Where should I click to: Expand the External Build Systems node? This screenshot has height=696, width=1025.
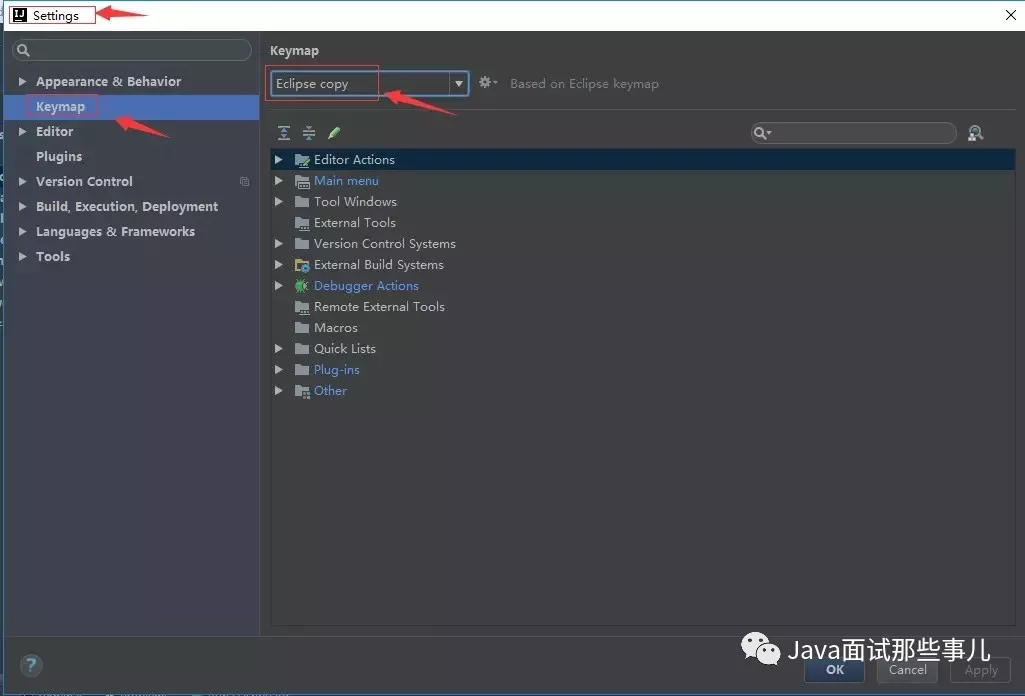[x=278, y=265]
